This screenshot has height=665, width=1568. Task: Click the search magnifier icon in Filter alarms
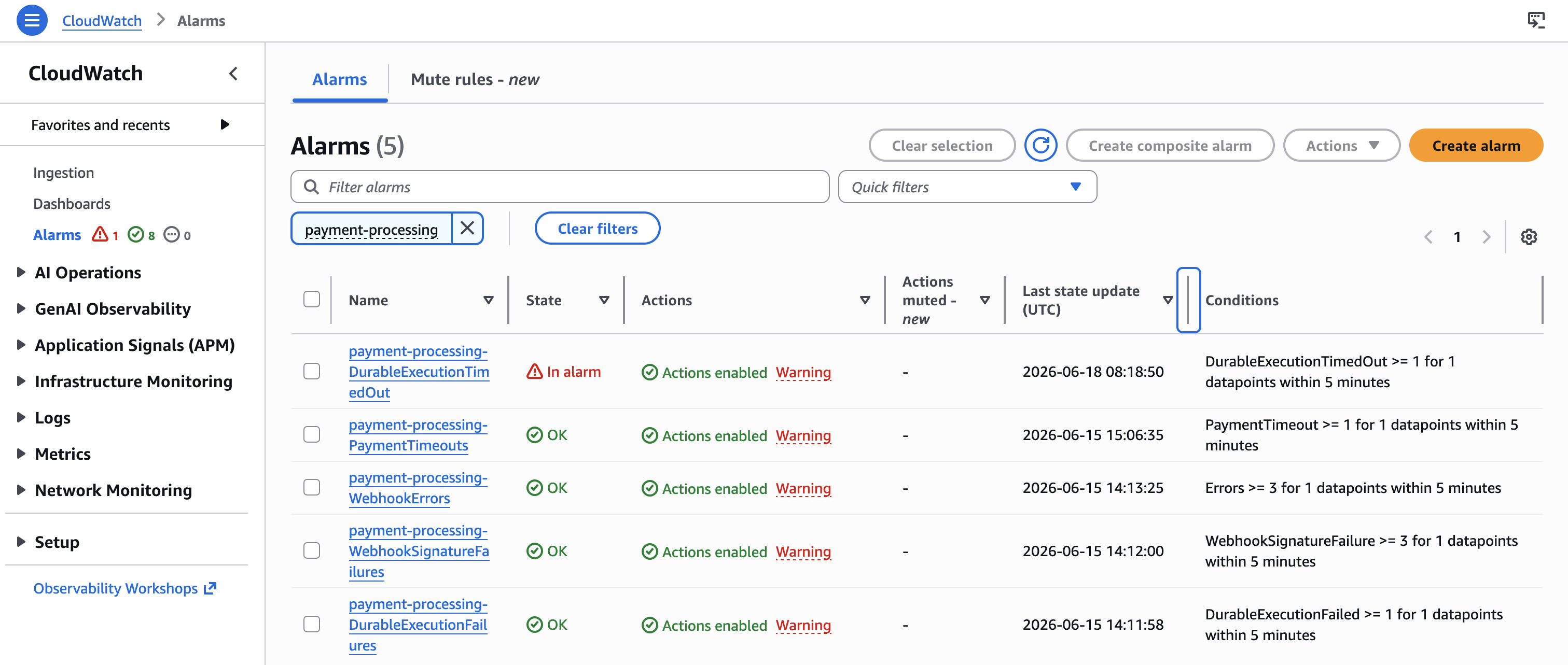coord(311,187)
